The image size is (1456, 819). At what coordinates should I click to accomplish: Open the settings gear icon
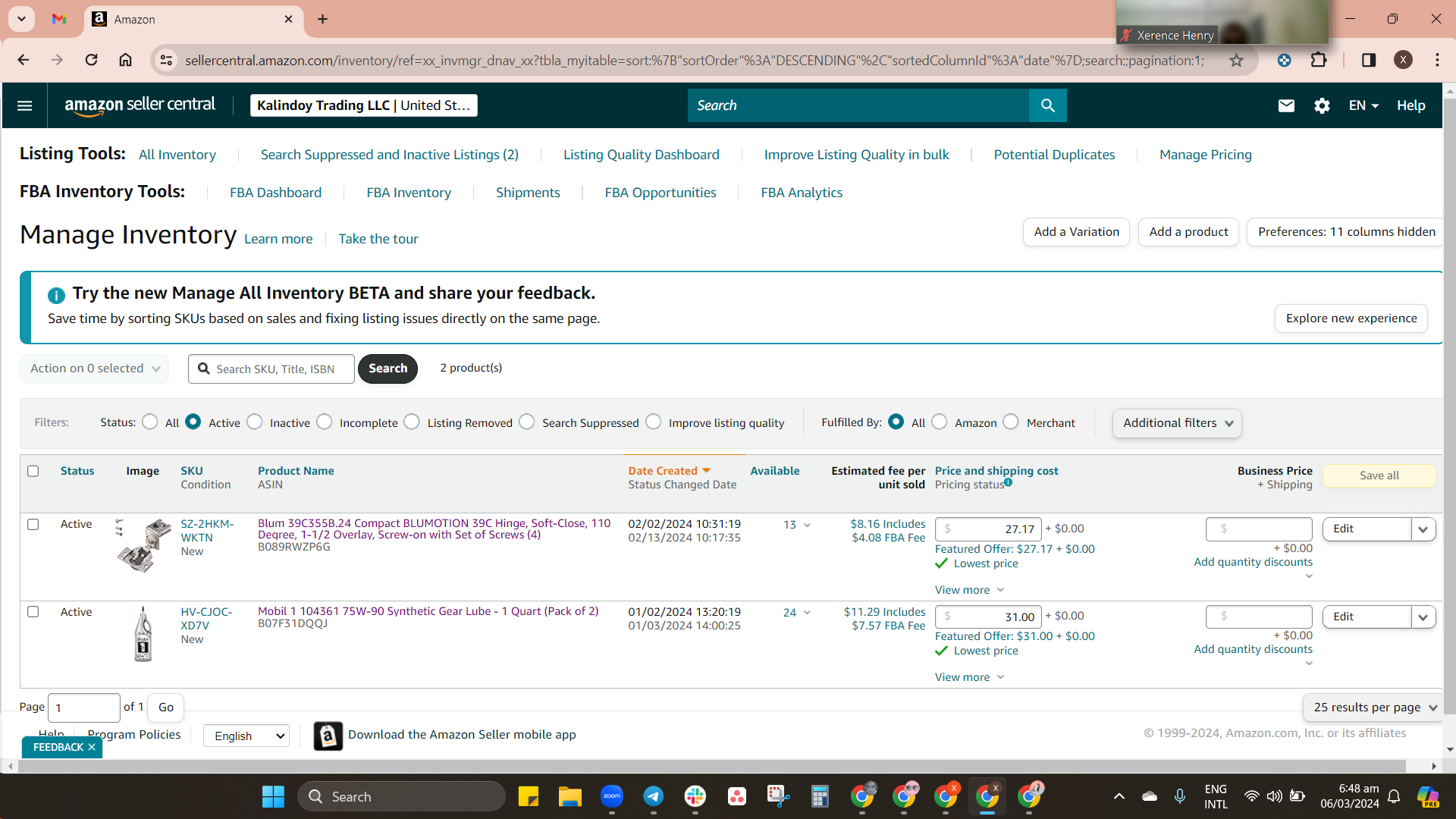1322,105
